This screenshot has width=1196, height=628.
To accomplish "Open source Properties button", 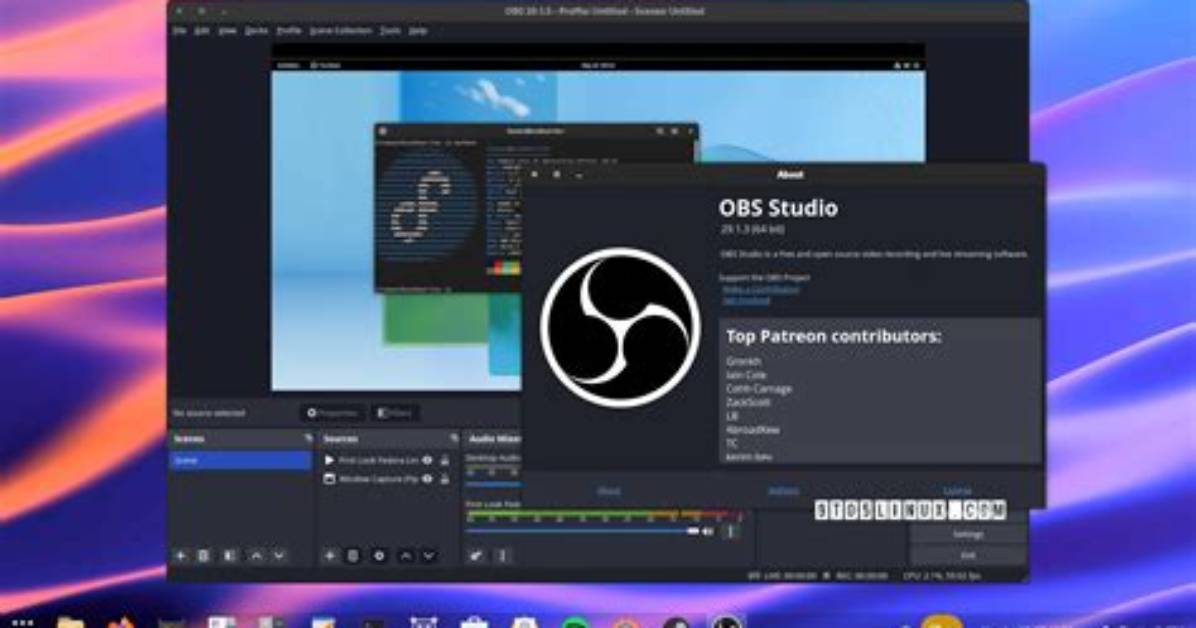I will tap(333, 413).
